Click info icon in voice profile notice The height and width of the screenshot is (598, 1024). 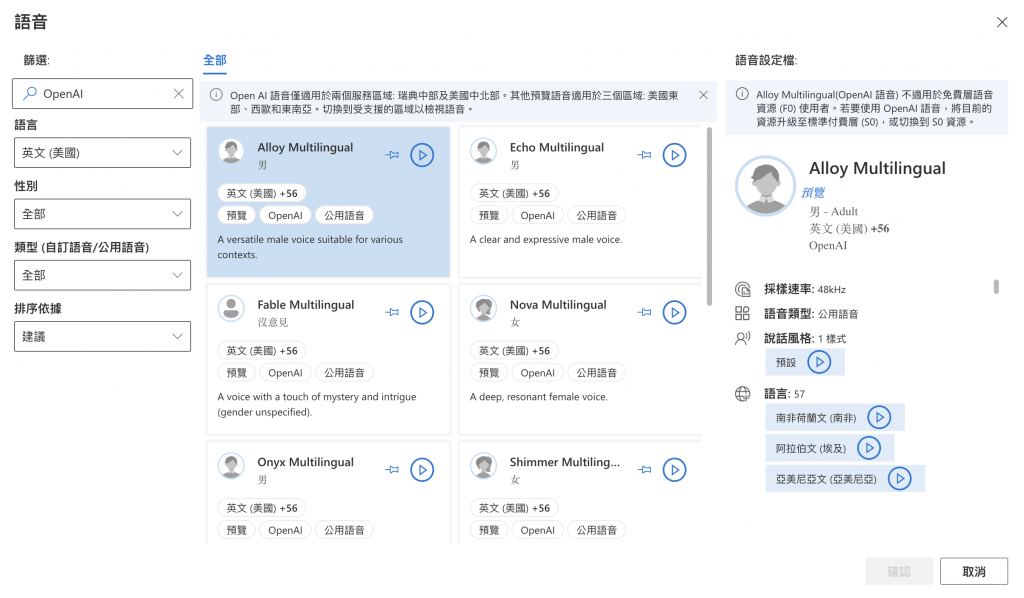point(742,94)
